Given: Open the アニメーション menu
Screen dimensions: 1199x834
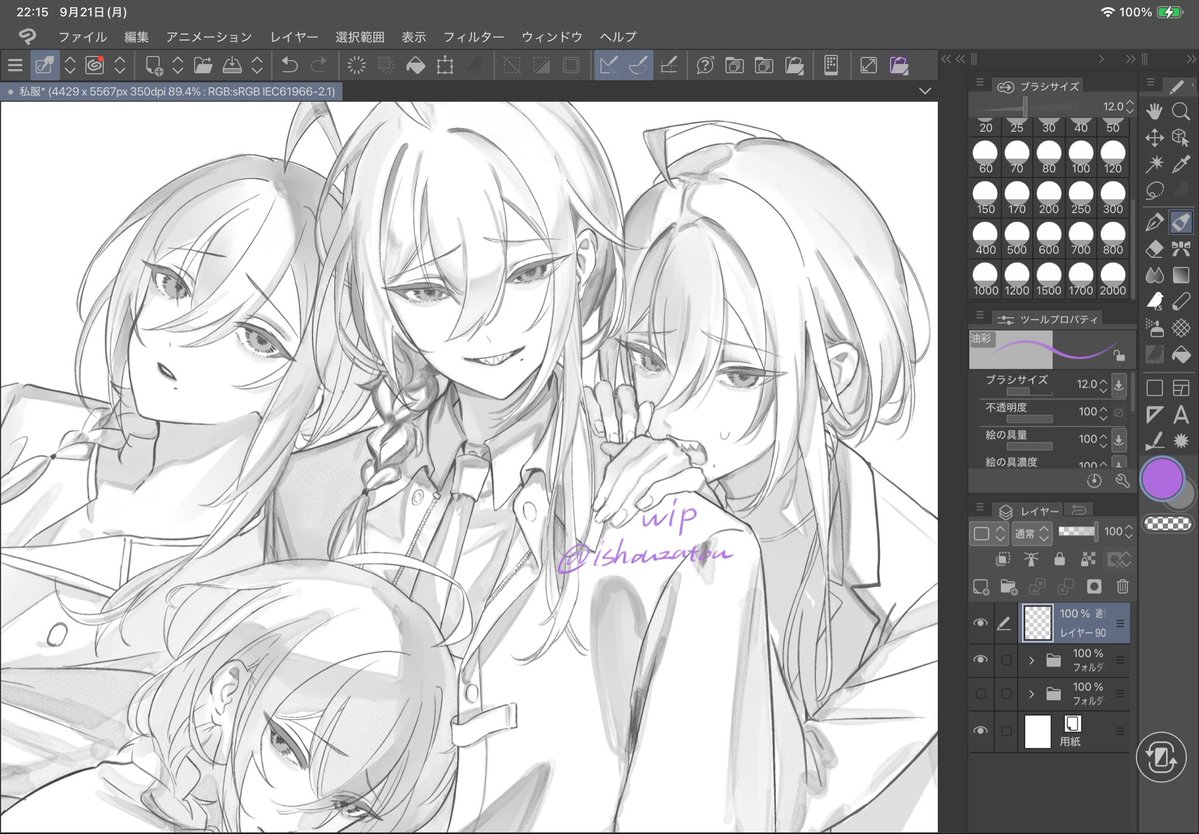Looking at the screenshot, I should click(209, 37).
